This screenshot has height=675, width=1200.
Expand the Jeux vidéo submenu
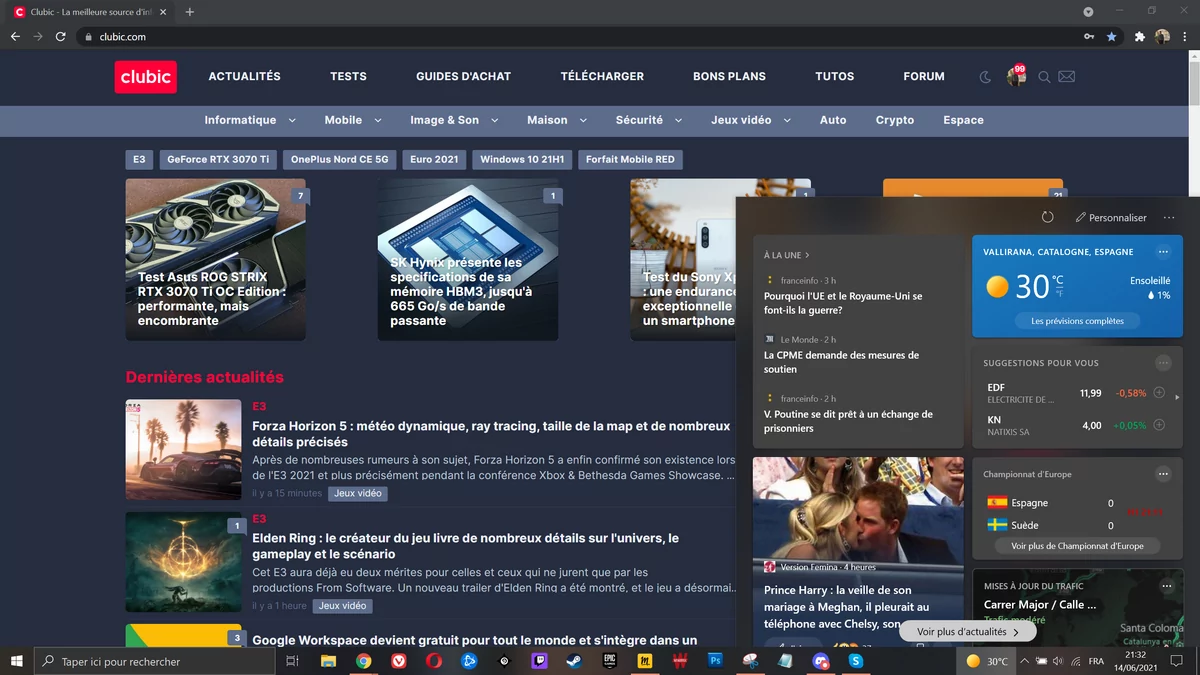tap(787, 120)
